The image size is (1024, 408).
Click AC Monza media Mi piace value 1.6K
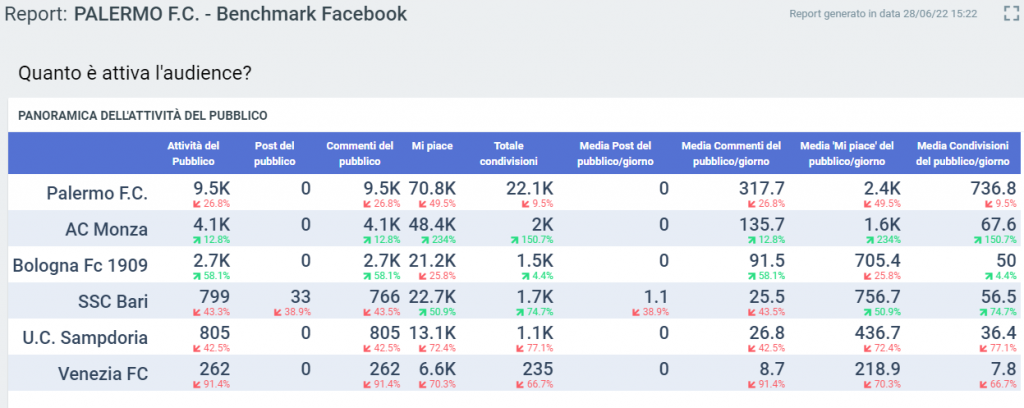[882, 225]
